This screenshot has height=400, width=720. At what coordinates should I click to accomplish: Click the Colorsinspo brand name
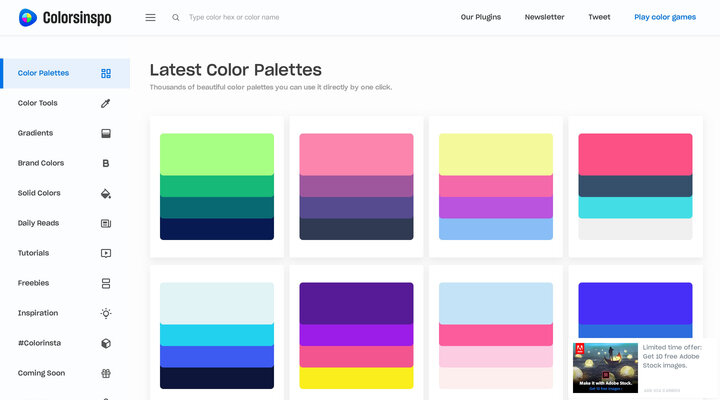[77, 18]
